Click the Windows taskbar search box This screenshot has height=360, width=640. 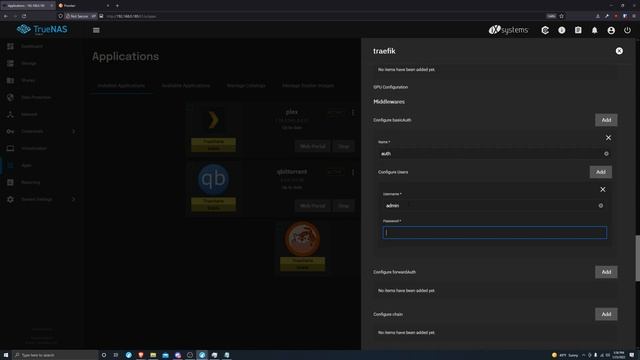(56, 355)
